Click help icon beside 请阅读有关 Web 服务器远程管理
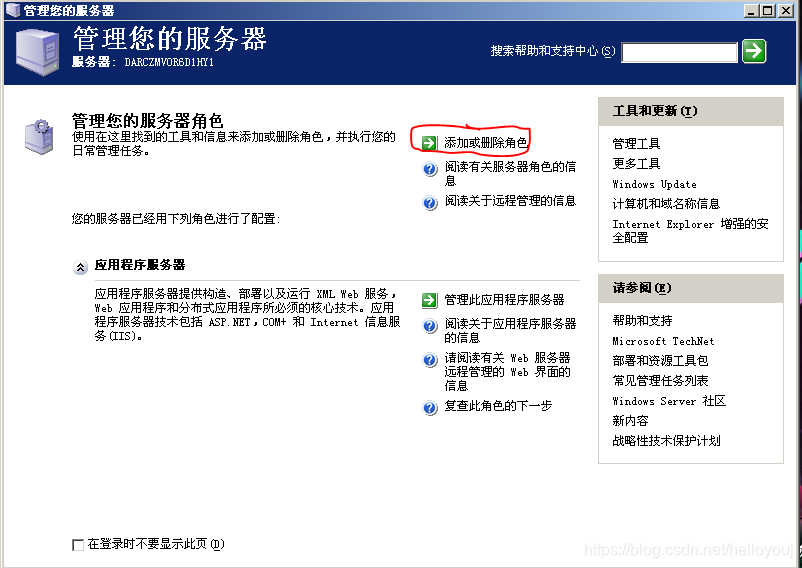Image resolution: width=802 pixels, height=568 pixels. coord(430,360)
